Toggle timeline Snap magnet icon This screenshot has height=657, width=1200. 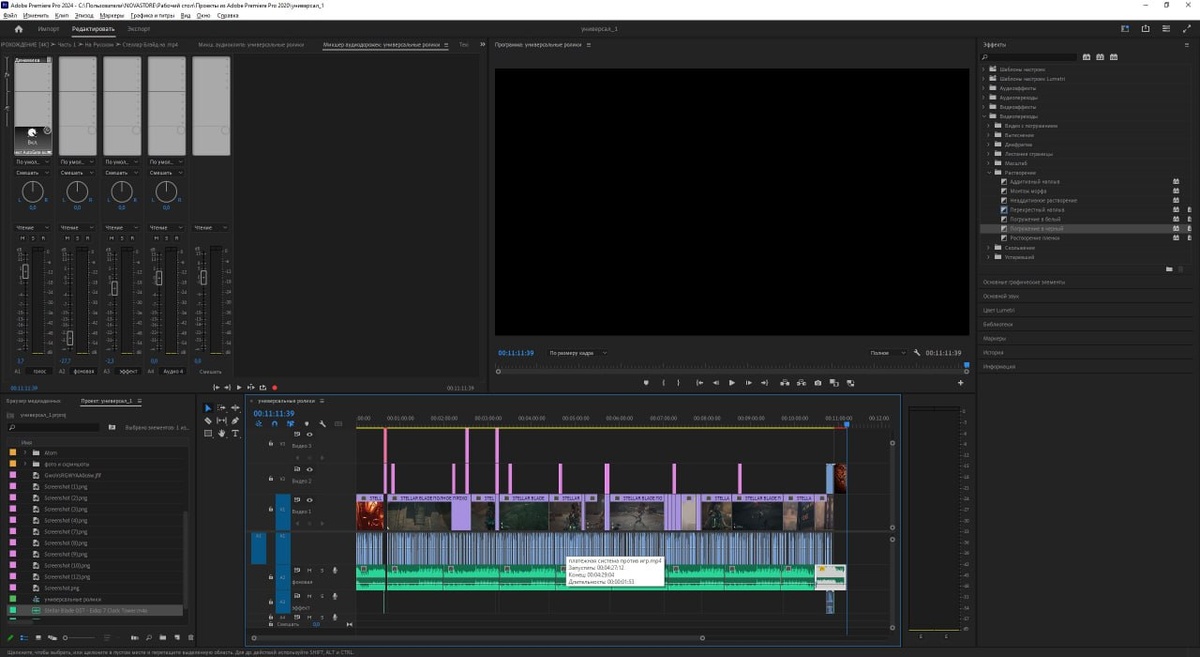pos(274,423)
